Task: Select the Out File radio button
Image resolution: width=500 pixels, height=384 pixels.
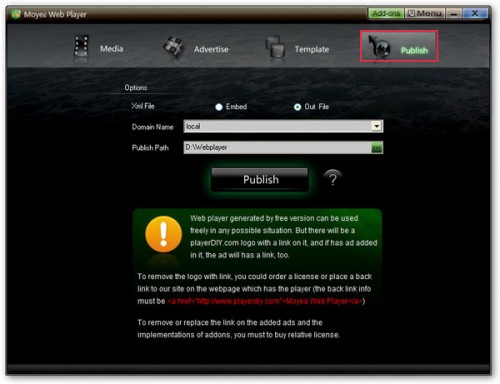Action: pyautogui.click(x=297, y=107)
